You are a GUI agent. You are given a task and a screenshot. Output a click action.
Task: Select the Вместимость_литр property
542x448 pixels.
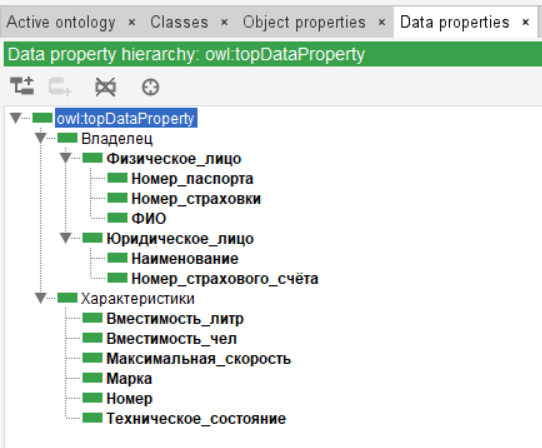(x=175, y=319)
